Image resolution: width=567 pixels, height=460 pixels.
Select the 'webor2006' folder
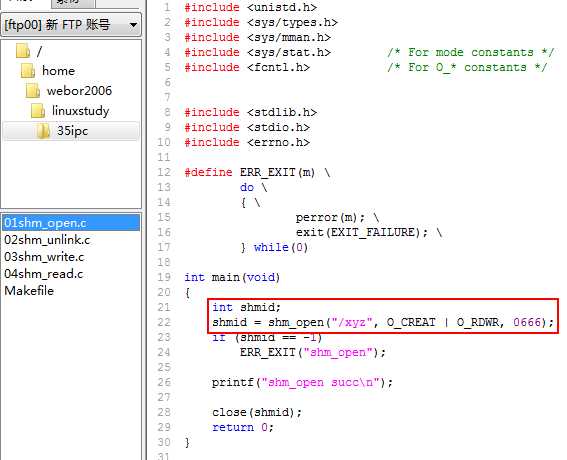pyautogui.click(x=79, y=91)
